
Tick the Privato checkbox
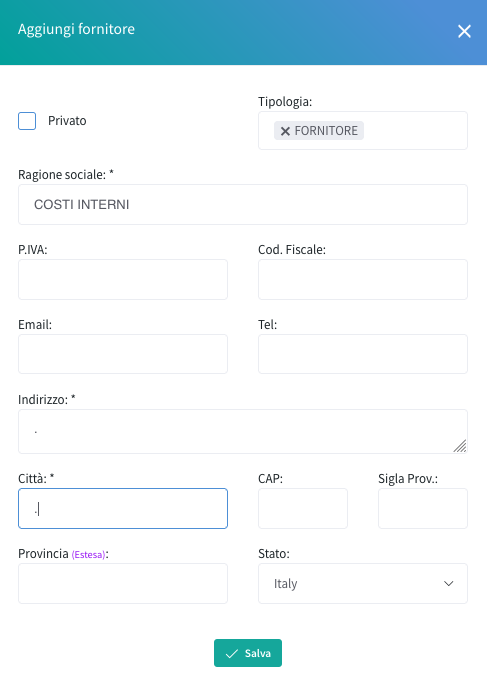[27, 121]
